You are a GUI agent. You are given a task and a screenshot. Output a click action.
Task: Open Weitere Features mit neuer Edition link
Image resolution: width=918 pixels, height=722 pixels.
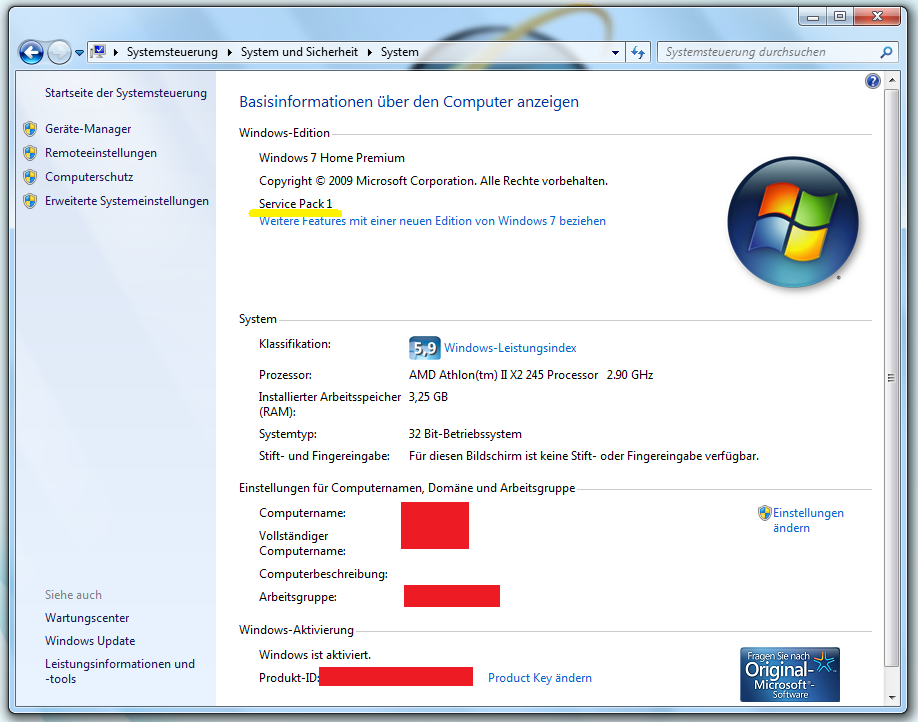coord(433,221)
